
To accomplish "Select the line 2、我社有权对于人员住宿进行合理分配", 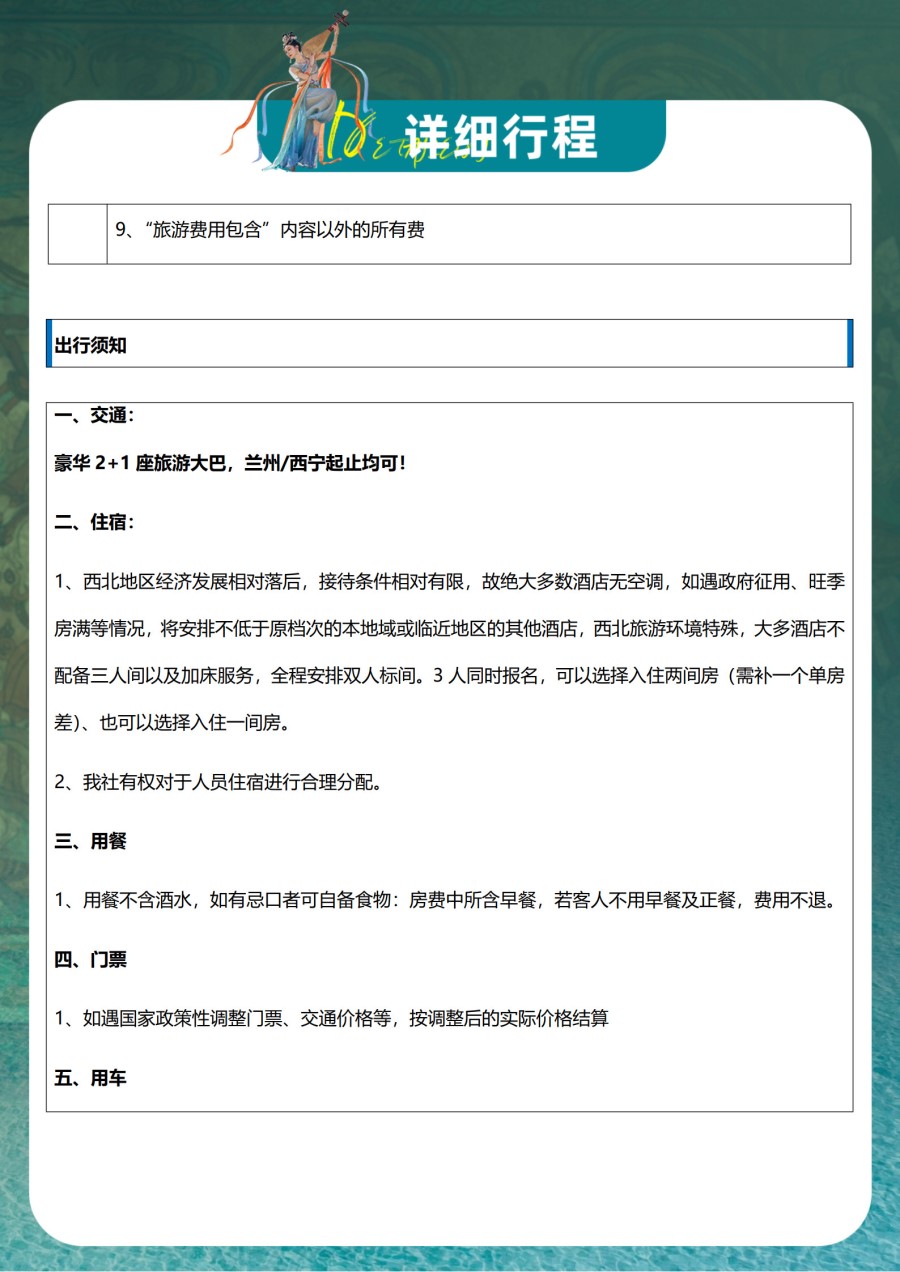I will click(x=218, y=782).
